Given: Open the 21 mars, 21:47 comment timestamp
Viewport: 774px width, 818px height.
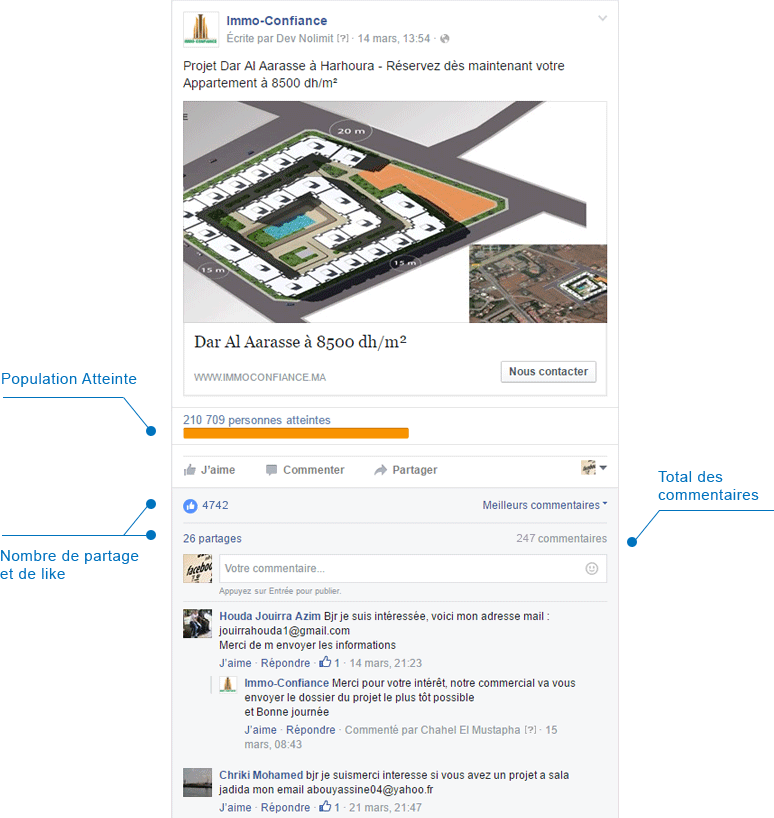Looking at the screenshot, I should point(385,808).
